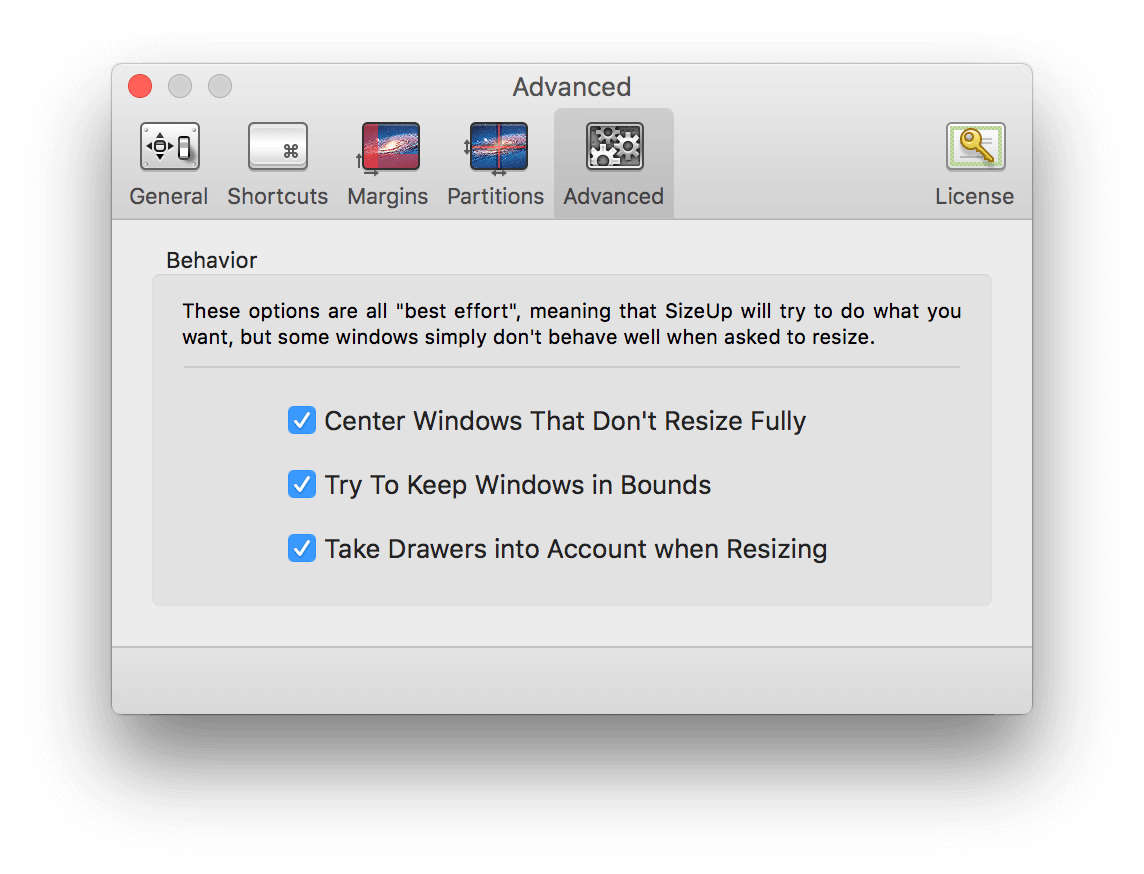This screenshot has height=874, width=1144.
Task: Select the Advanced gears icon
Action: point(614,146)
